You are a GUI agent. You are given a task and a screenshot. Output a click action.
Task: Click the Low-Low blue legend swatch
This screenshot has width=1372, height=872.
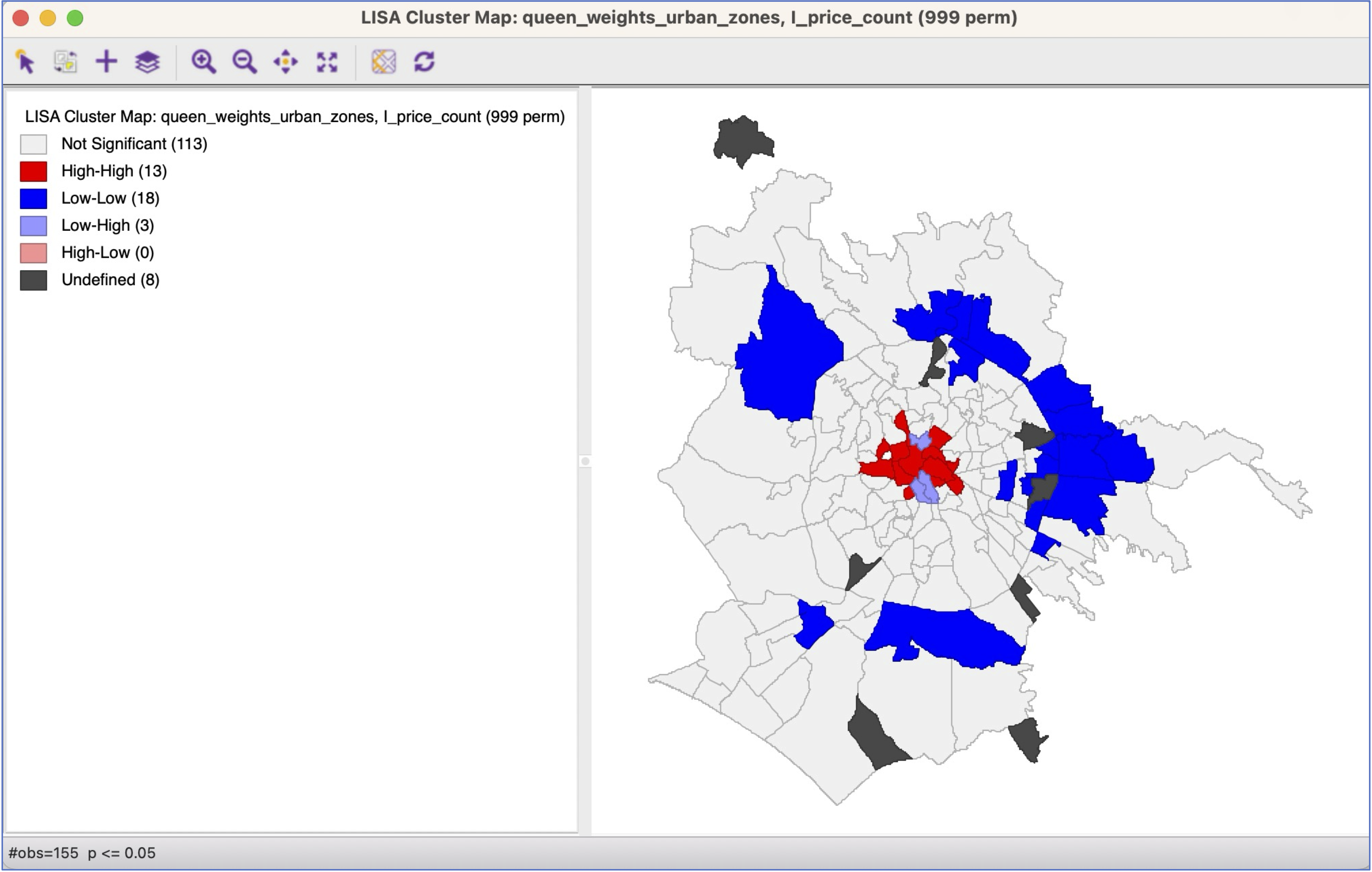[x=33, y=198]
